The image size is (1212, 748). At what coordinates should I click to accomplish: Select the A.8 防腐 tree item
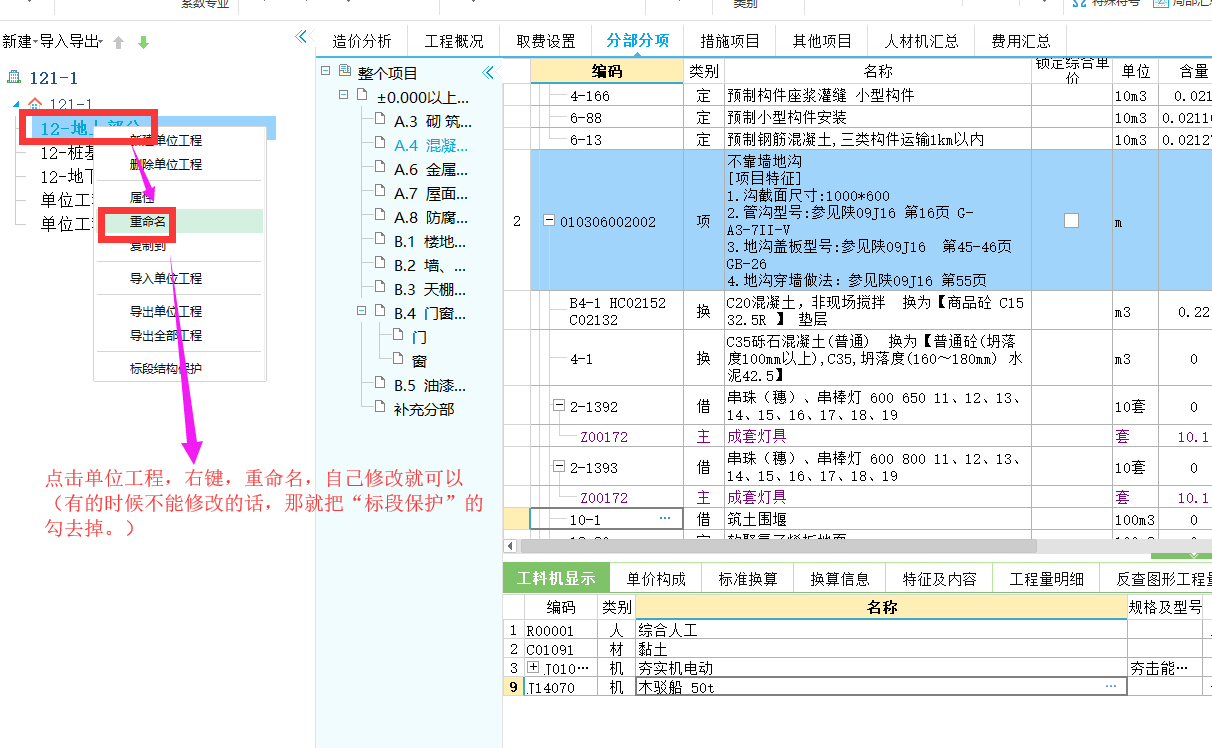[x=430, y=217]
